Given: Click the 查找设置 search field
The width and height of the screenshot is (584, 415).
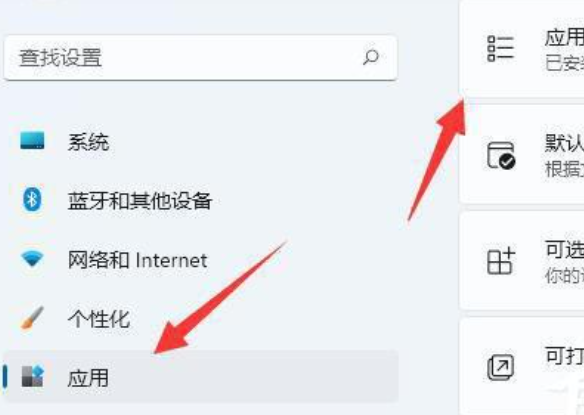Looking at the screenshot, I should 200,58.
